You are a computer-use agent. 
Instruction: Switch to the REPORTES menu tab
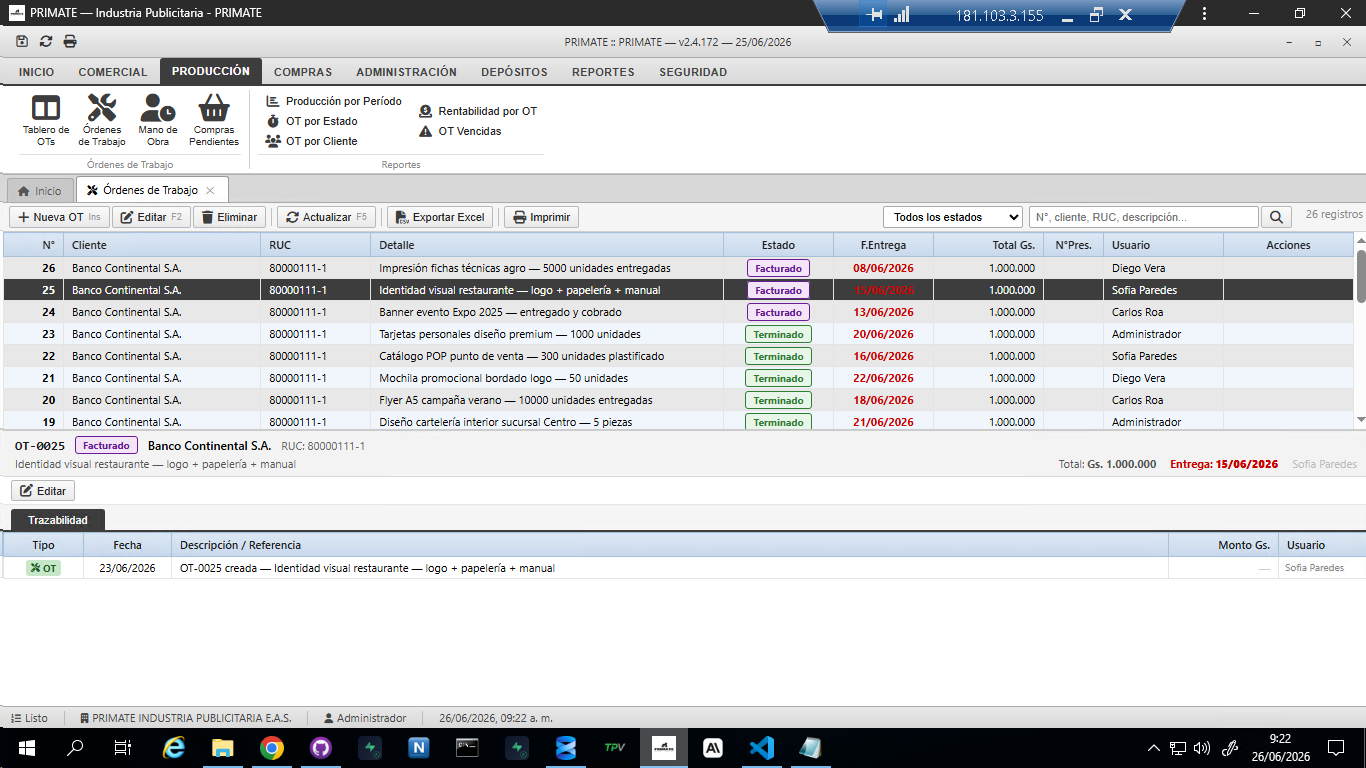click(x=603, y=72)
